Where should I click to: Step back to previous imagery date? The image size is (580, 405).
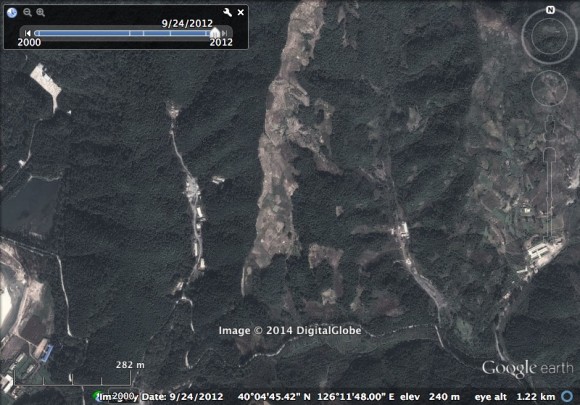click(27, 33)
